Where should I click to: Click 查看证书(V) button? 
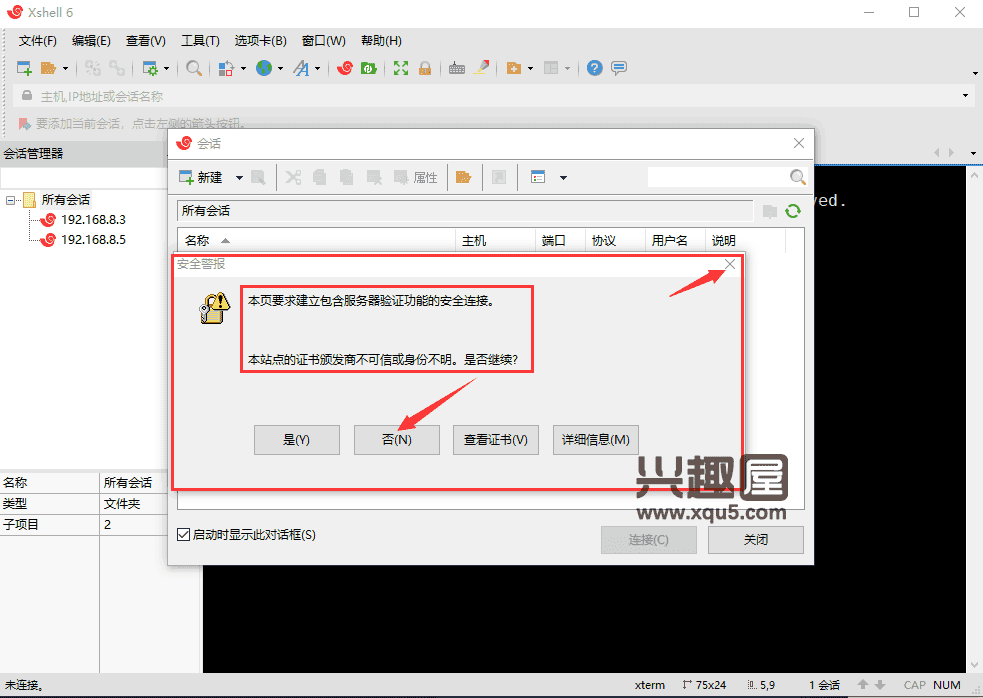pos(496,440)
